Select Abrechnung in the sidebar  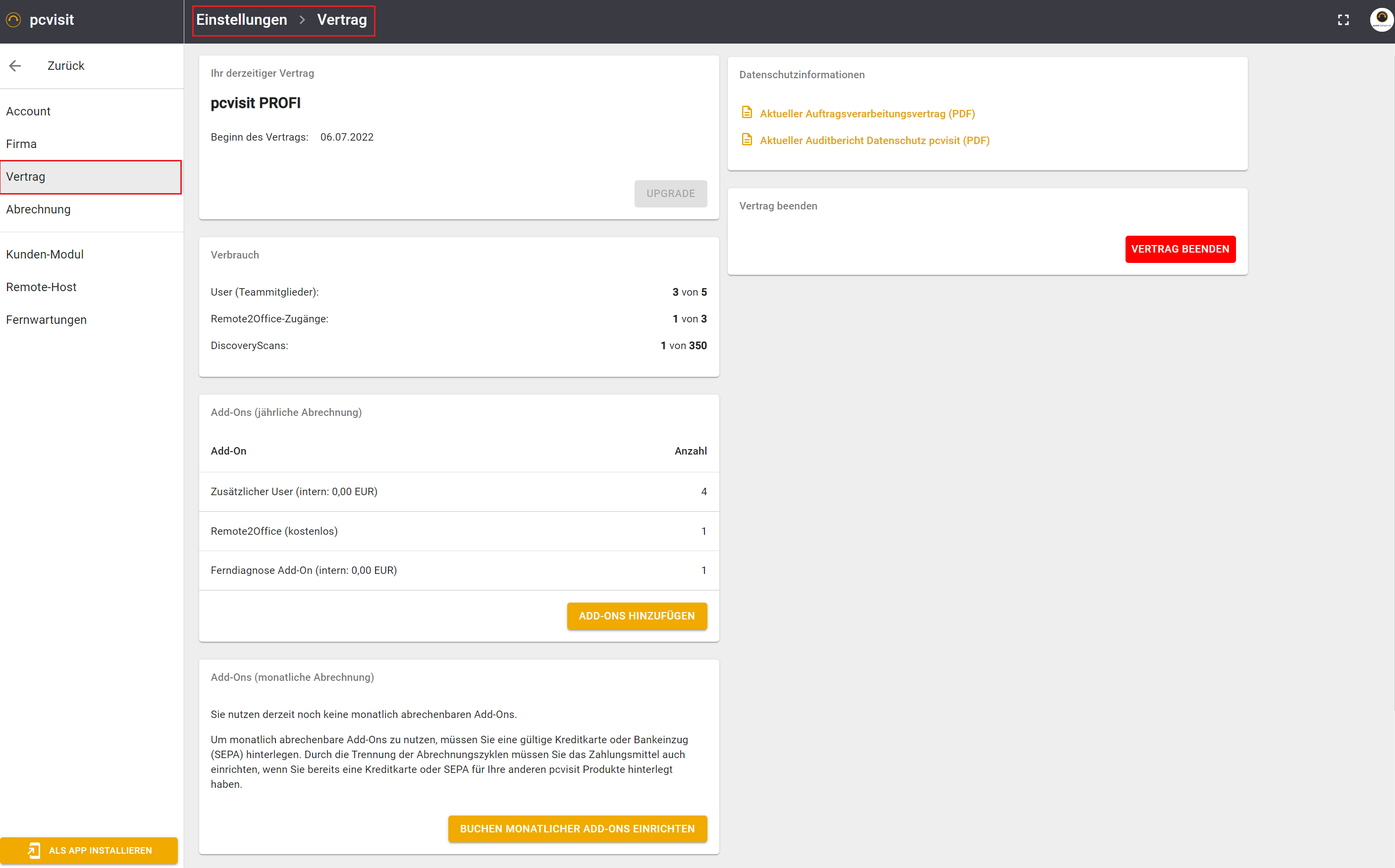39,209
